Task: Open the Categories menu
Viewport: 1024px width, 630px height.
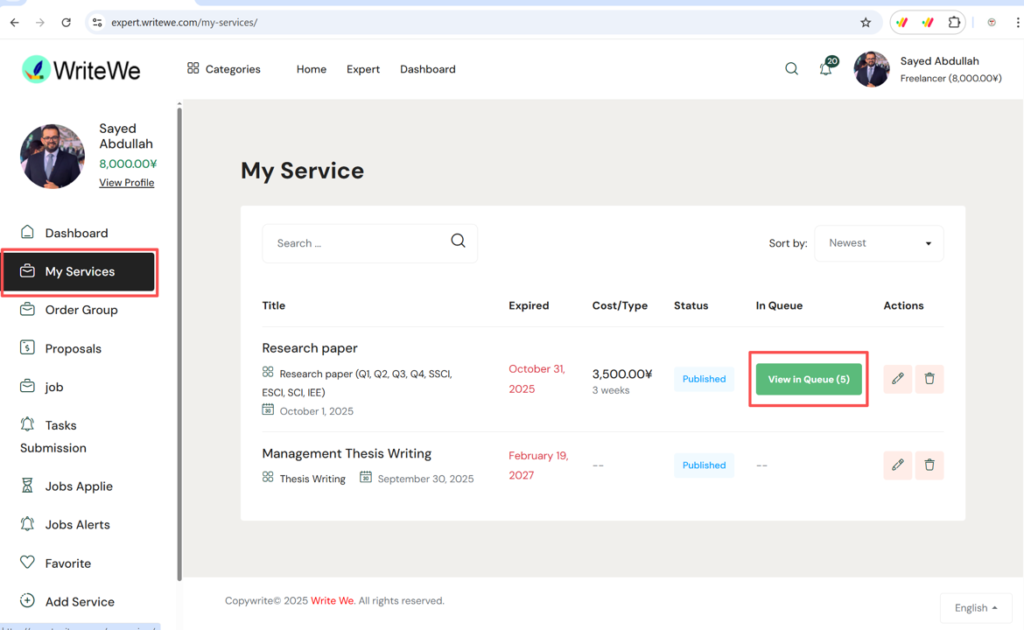Action: point(223,69)
